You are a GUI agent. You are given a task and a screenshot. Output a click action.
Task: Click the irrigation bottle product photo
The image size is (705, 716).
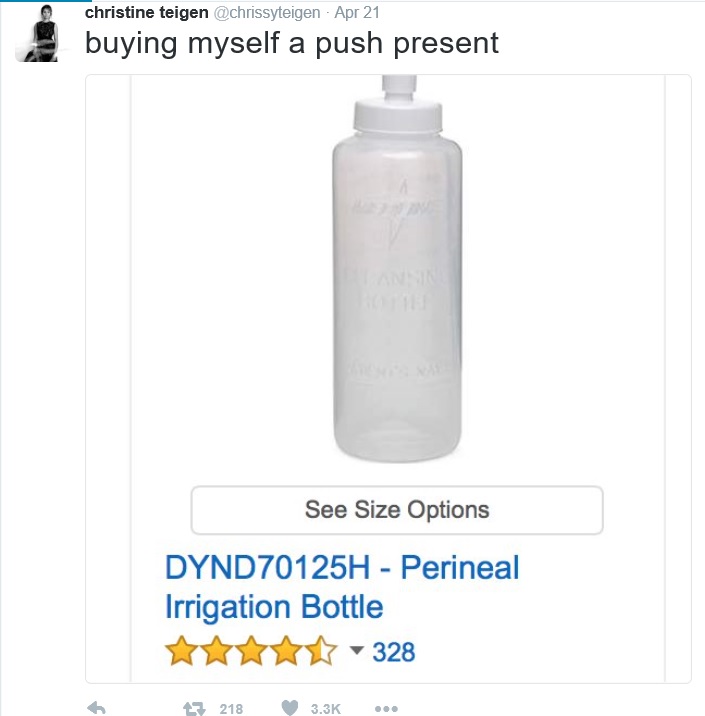(x=397, y=270)
